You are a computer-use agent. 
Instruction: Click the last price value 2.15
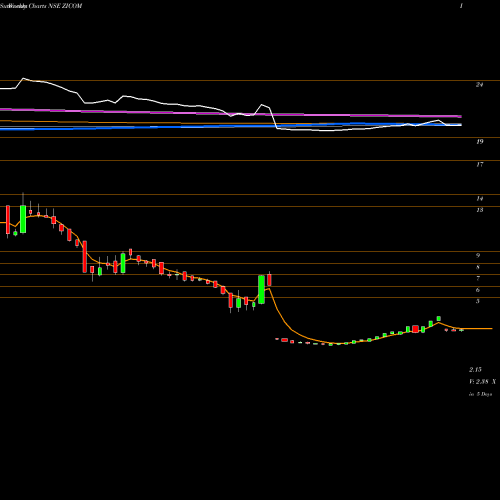(x=475, y=370)
